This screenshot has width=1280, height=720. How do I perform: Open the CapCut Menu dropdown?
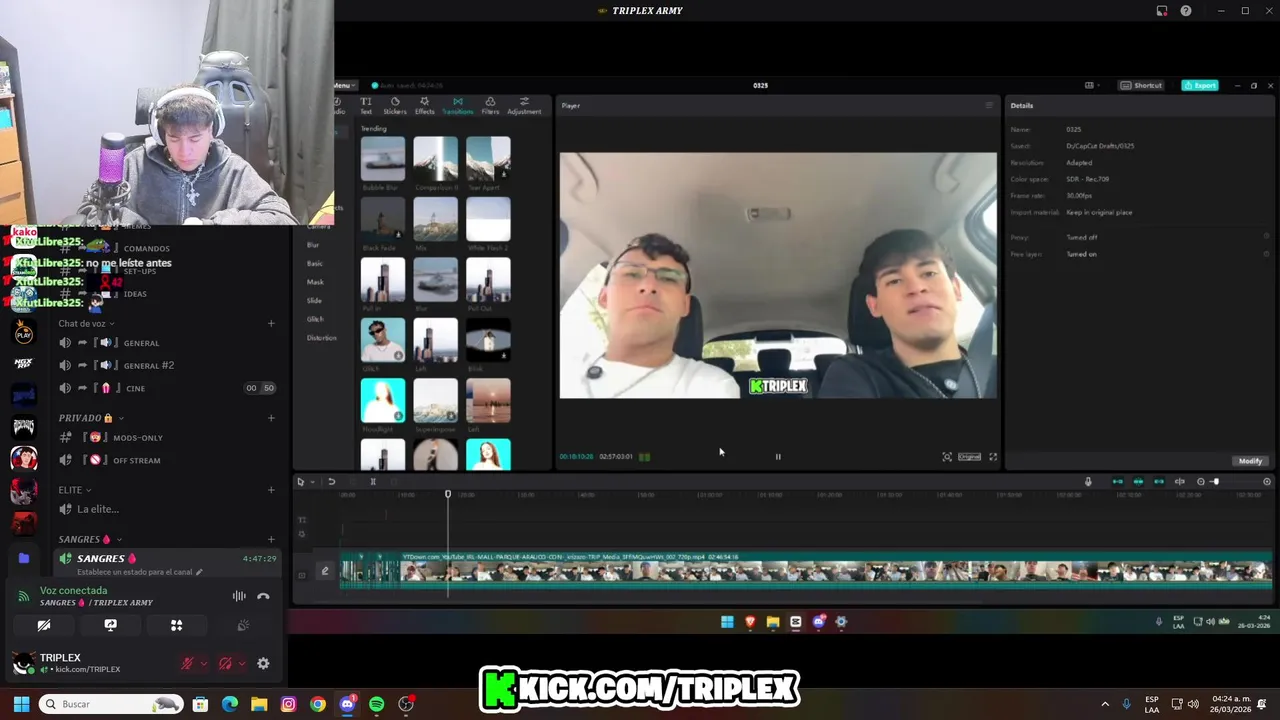coord(343,86)
